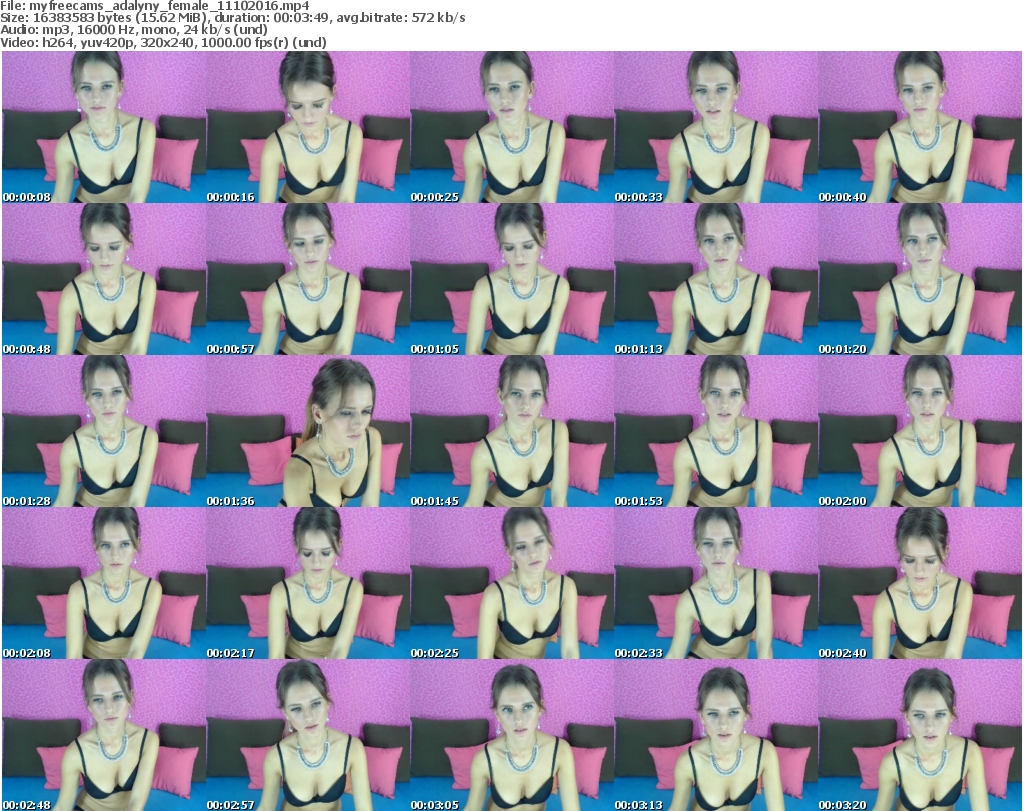Select the thumbnail marked 00:02:48
This screenshot has height=811, width=1024.
[x=104, y=736]
